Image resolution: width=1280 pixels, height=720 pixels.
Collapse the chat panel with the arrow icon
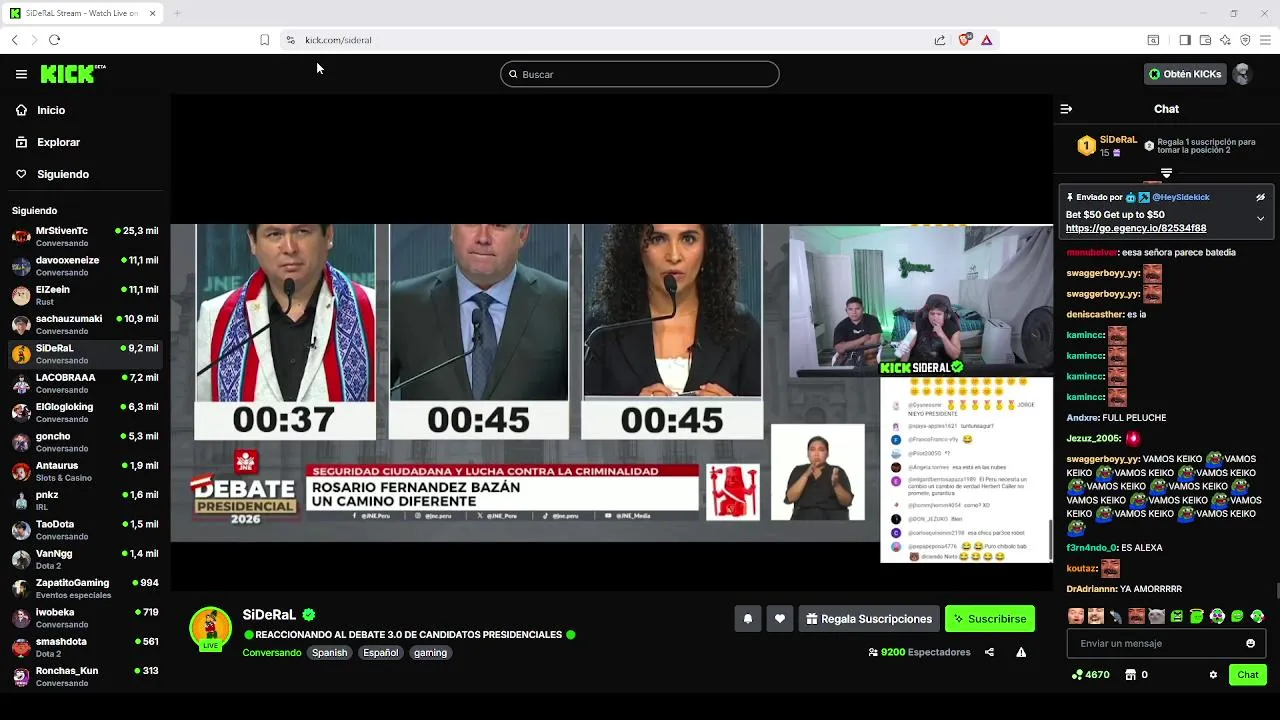(x=1066, y=109)
